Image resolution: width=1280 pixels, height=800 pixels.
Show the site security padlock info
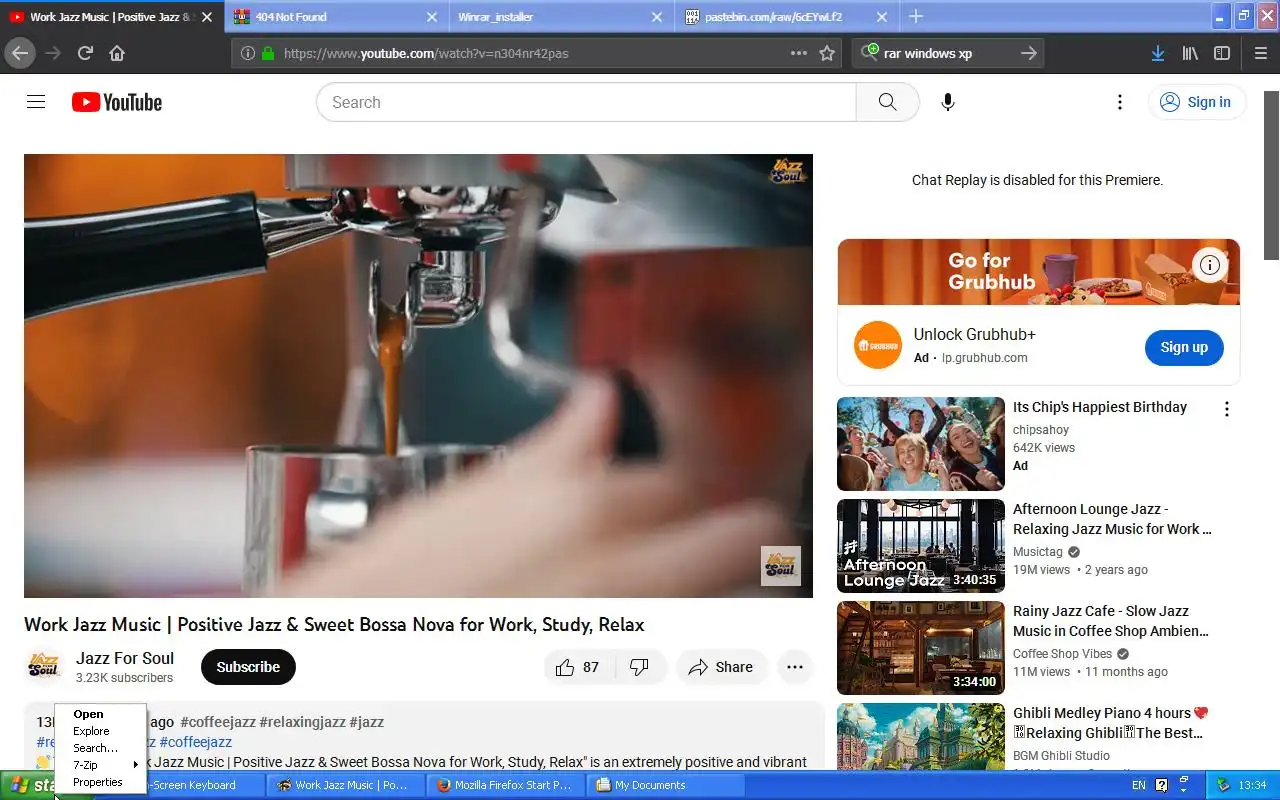(267, 53)
